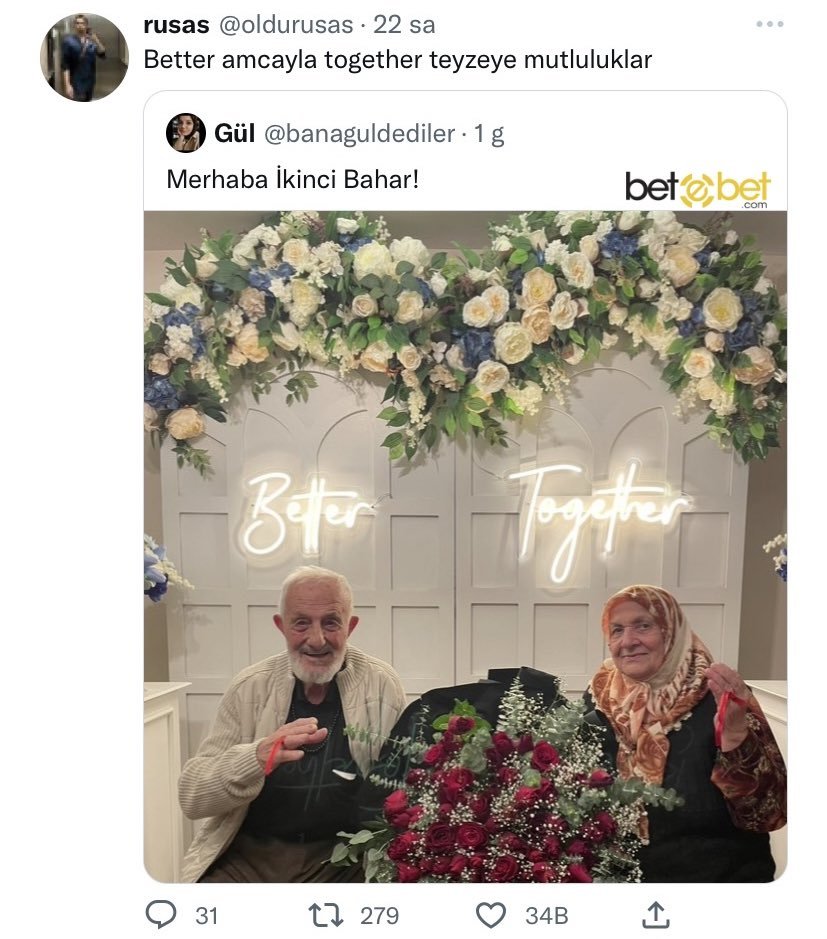827x939 pixels.
Task: Click the rusas display name
Action: pyautogui.click(x=177, y=25)
